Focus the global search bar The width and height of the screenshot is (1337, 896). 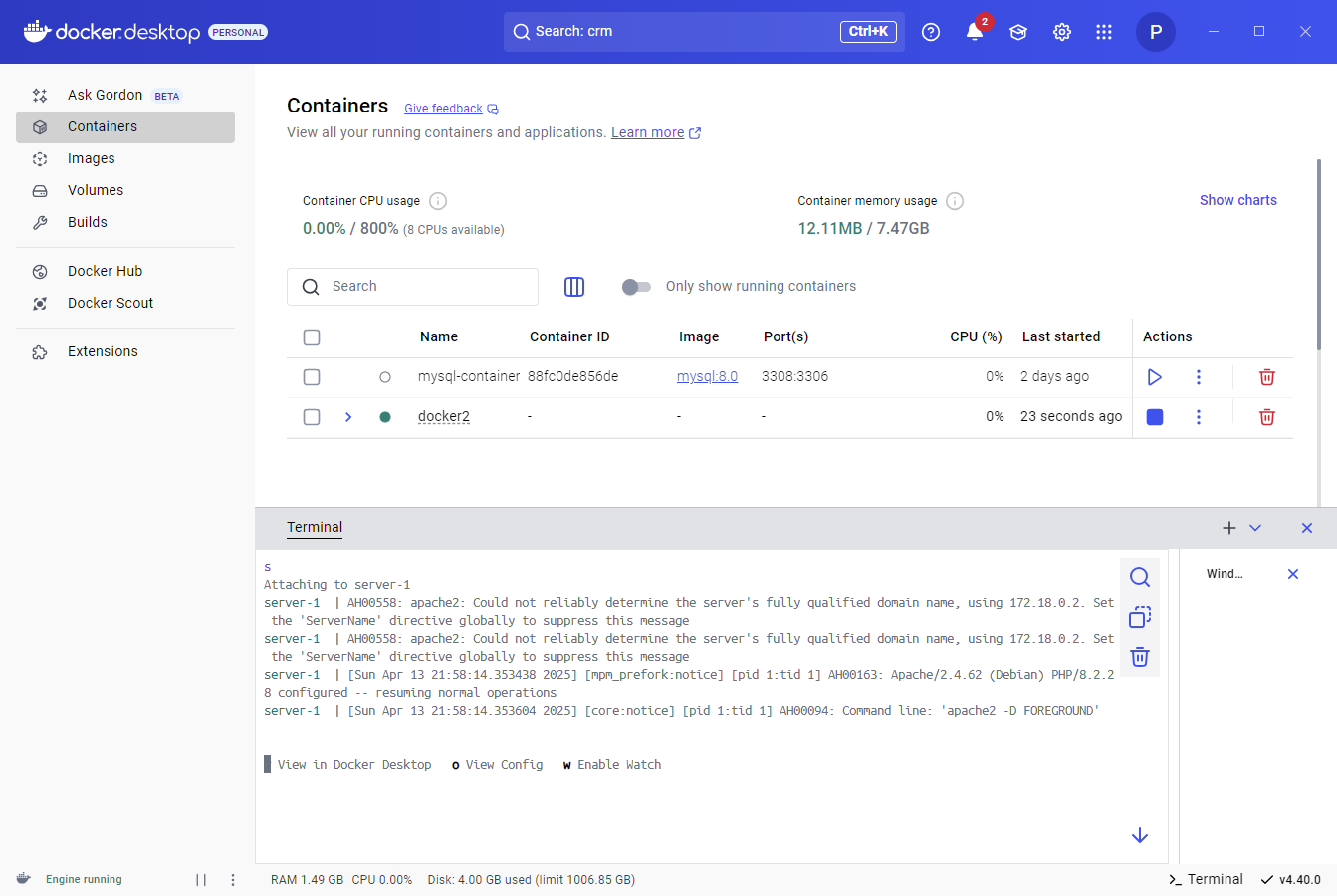[x=704, y=32]
